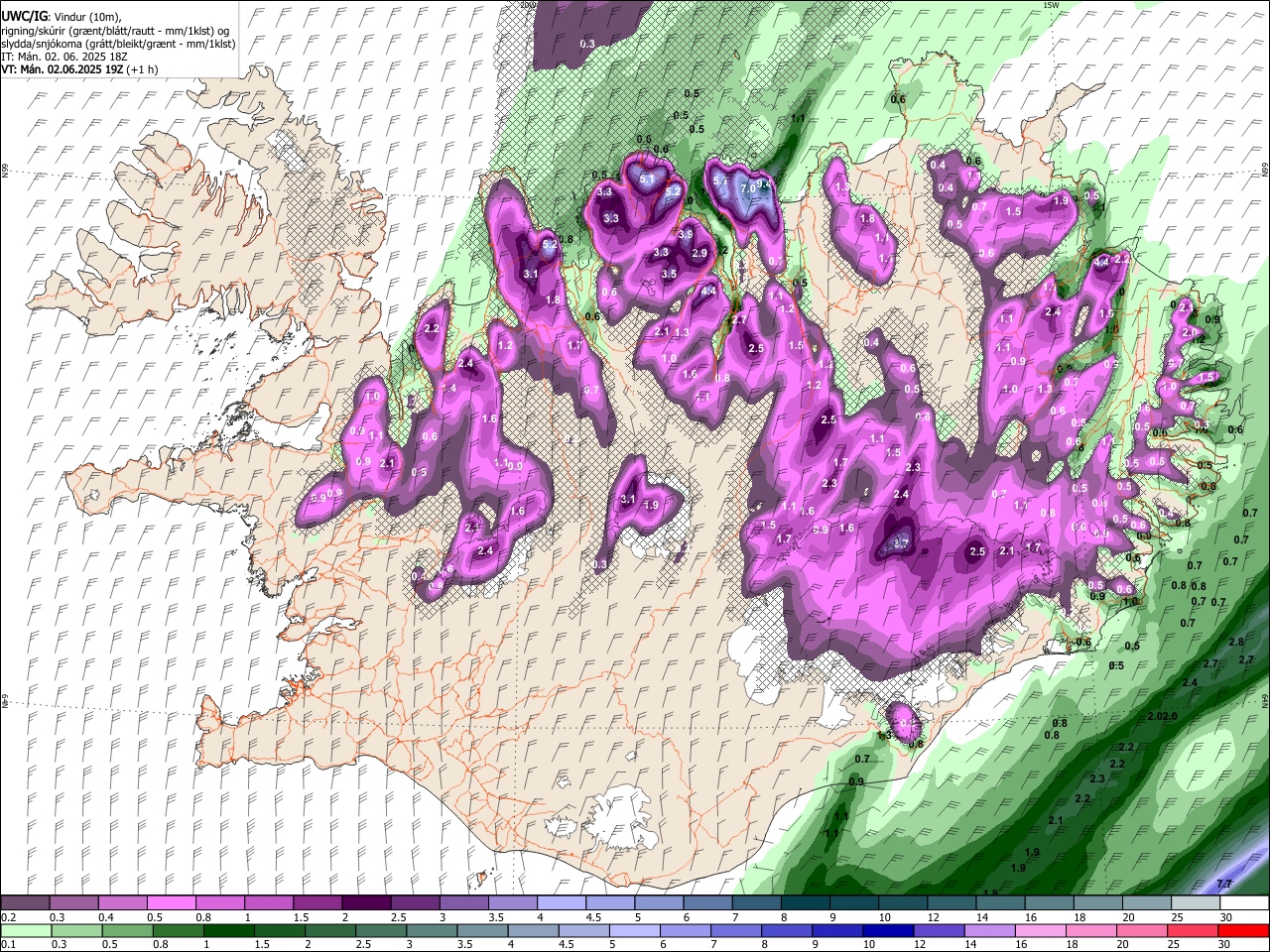Select the upper-row light blue swatch starting at 4

point(561,902)
